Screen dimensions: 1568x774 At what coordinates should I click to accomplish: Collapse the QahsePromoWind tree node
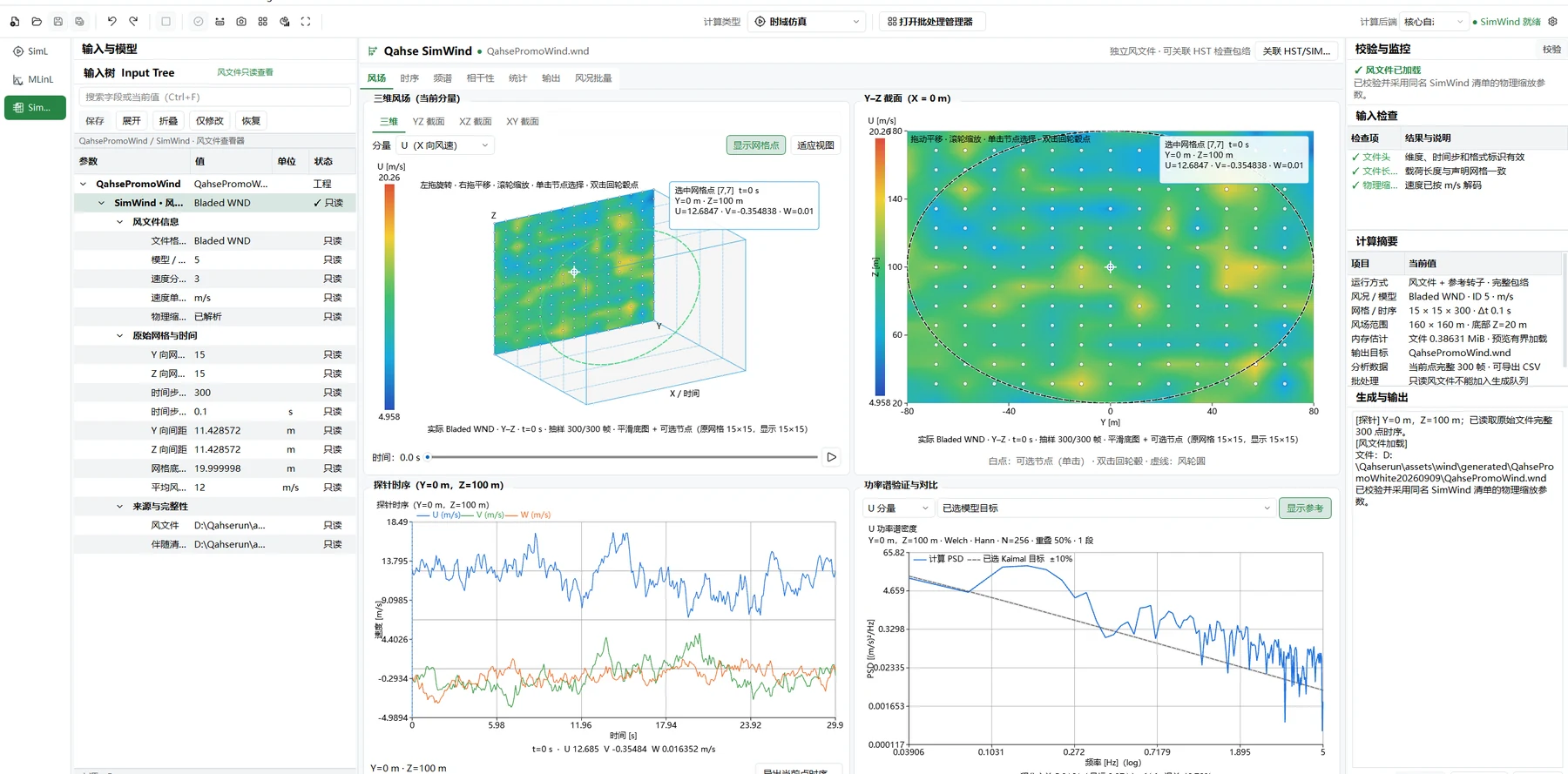pos(84,184)
